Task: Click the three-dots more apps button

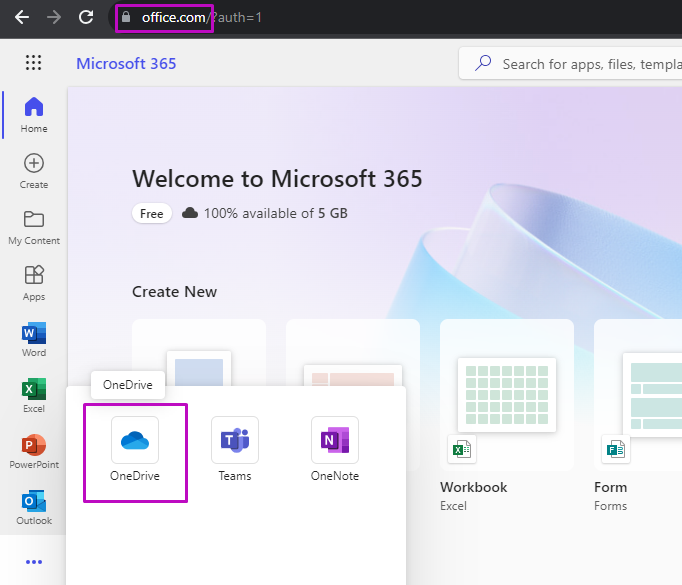Action: click(x=34, y=562)
